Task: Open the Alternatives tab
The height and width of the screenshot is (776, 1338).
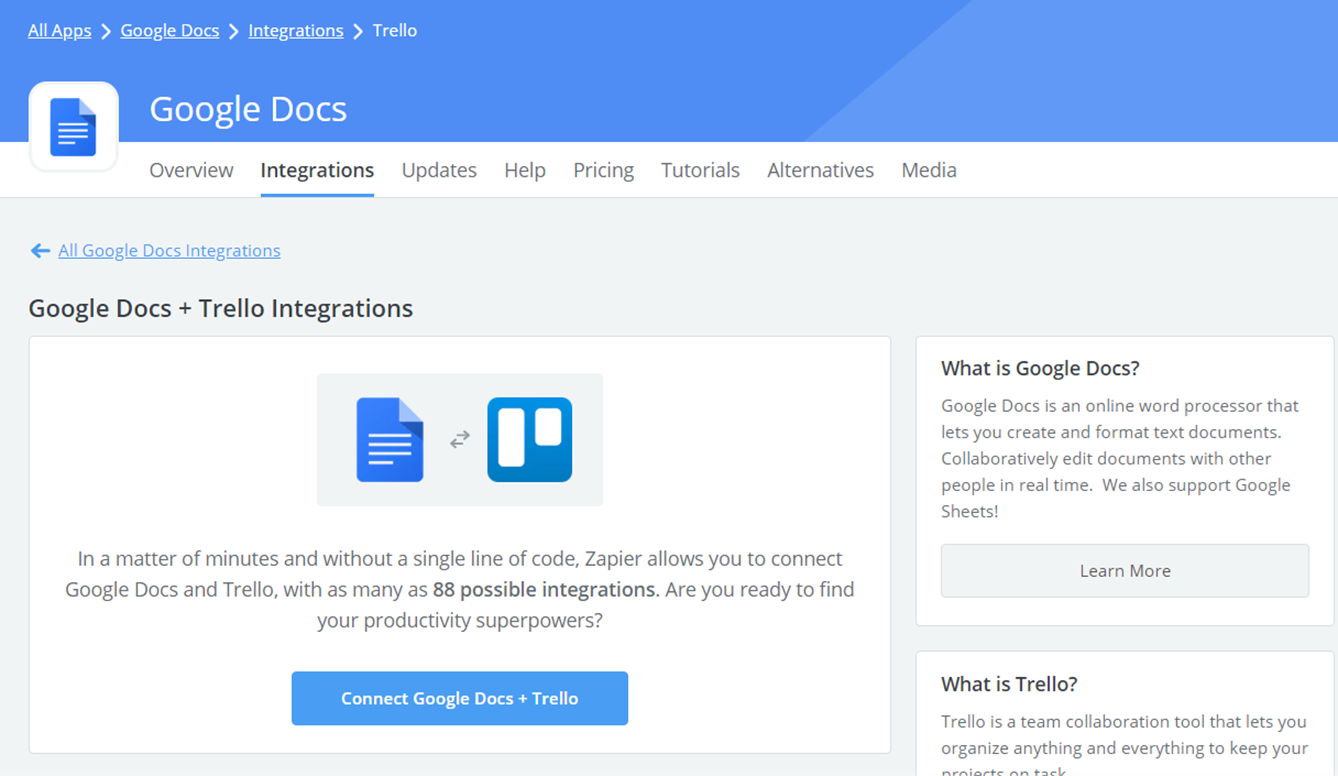Action: coord(820,170)
